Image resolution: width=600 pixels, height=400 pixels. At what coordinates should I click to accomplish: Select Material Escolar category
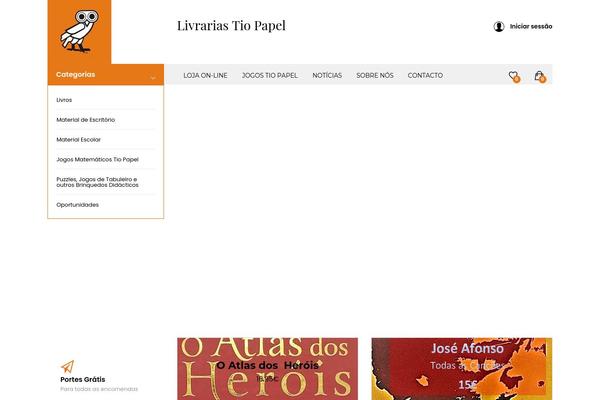[x=78, y=140]
